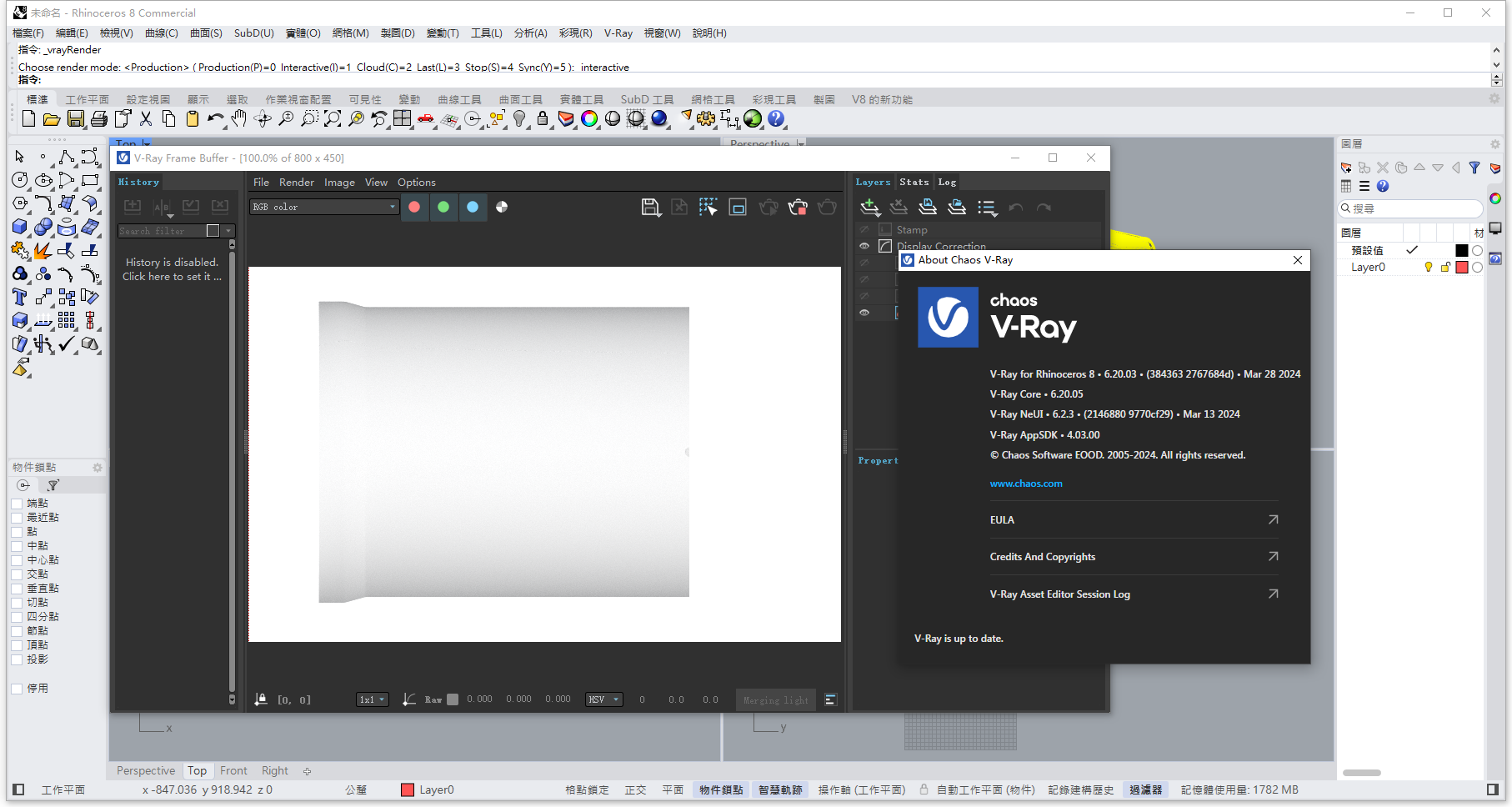Open the Render menu in Frame Buffer

point(297,183)
